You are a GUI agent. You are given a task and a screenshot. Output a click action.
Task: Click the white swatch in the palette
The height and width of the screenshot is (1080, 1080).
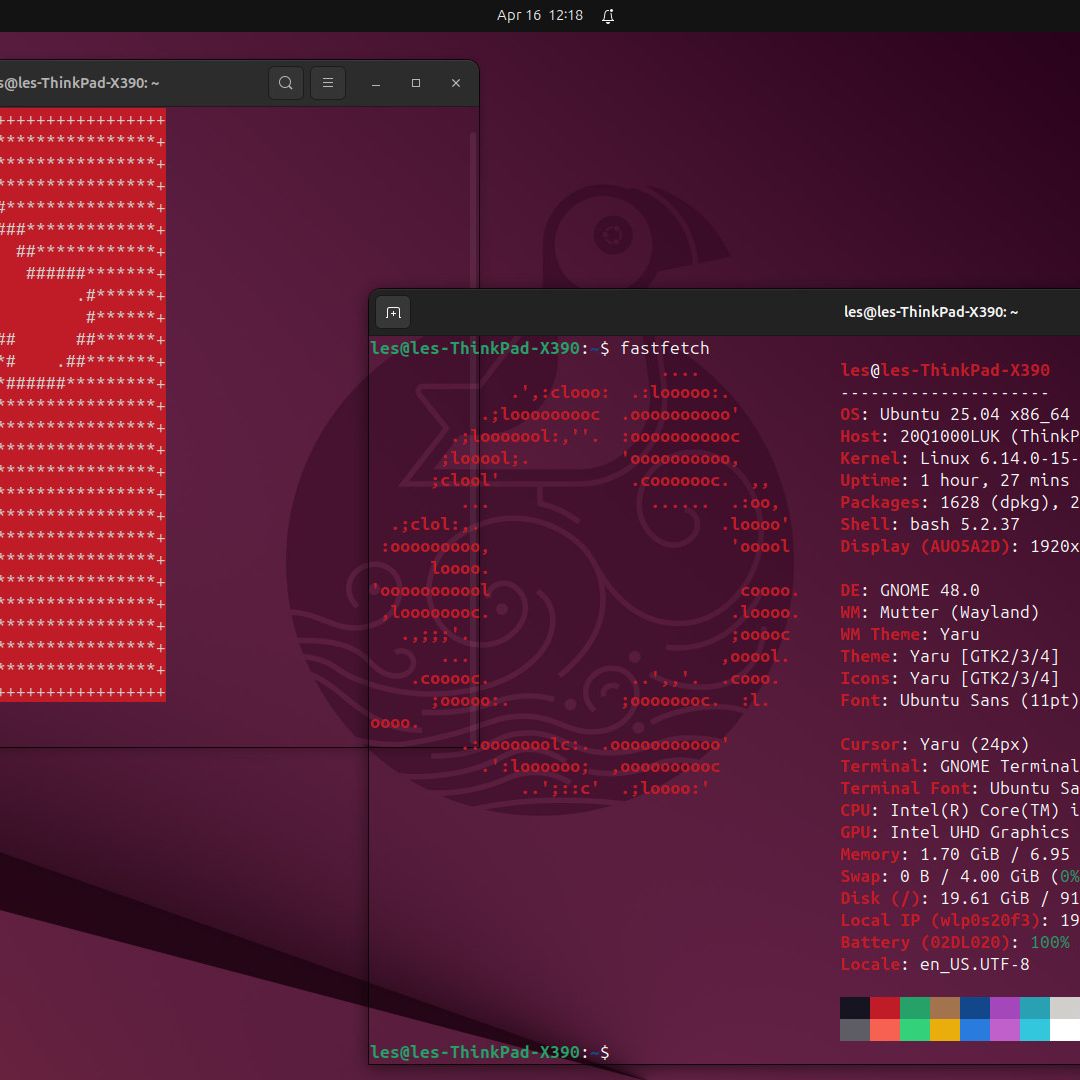click(1065, 1032)
